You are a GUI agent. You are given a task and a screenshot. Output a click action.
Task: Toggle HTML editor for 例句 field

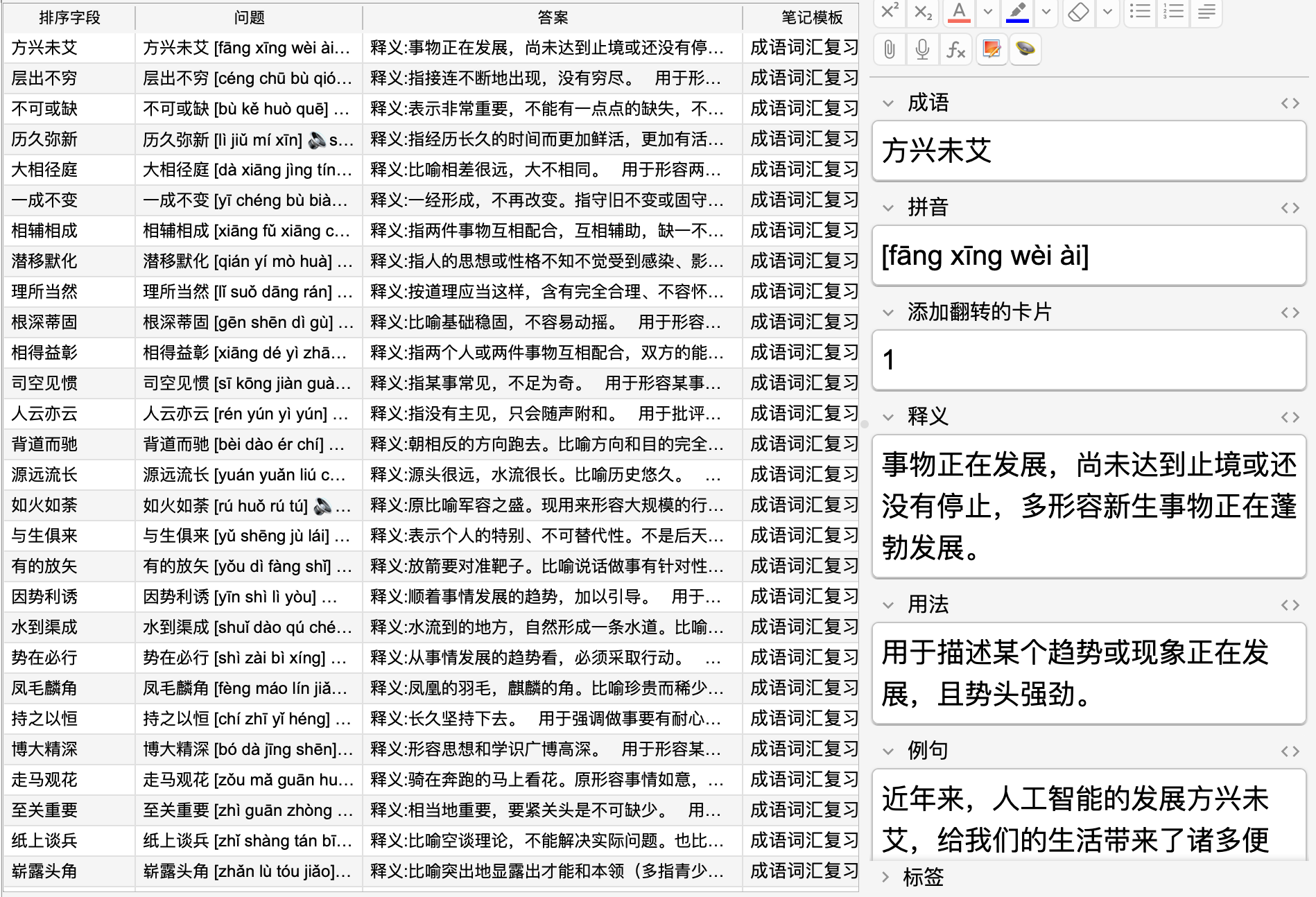coord(1290,751)
